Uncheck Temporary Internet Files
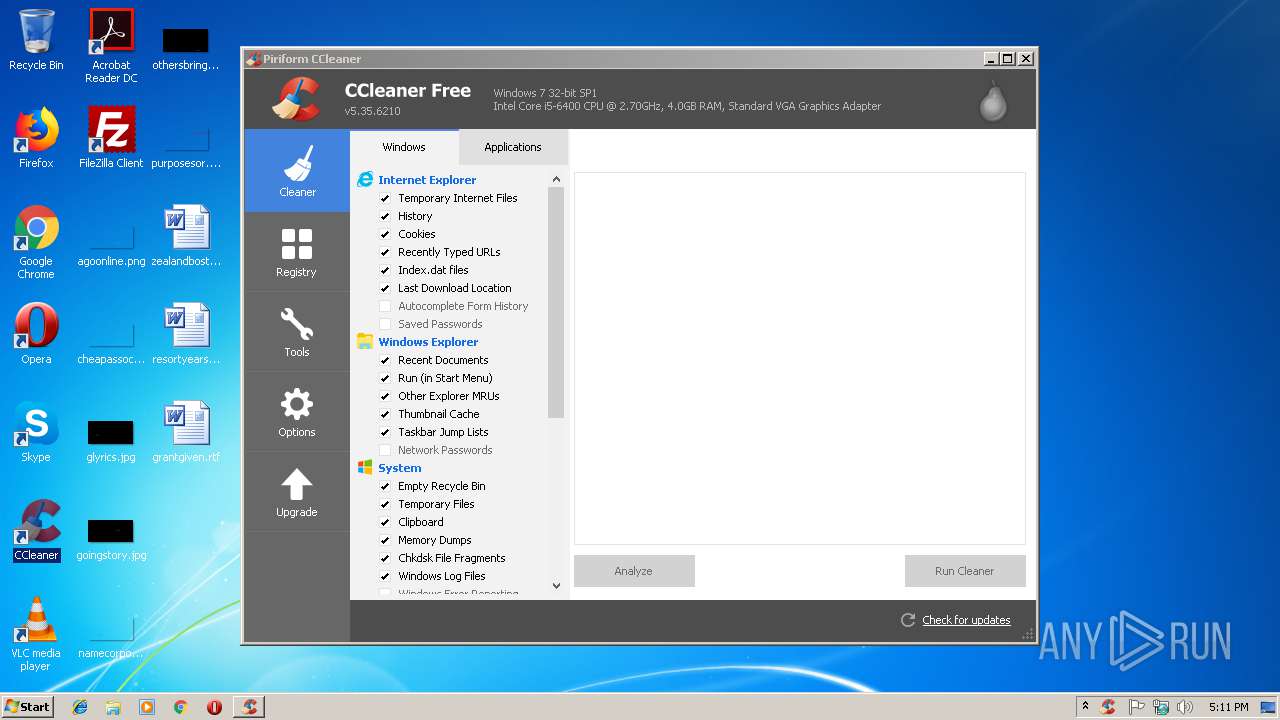 (x=385, y=198)
